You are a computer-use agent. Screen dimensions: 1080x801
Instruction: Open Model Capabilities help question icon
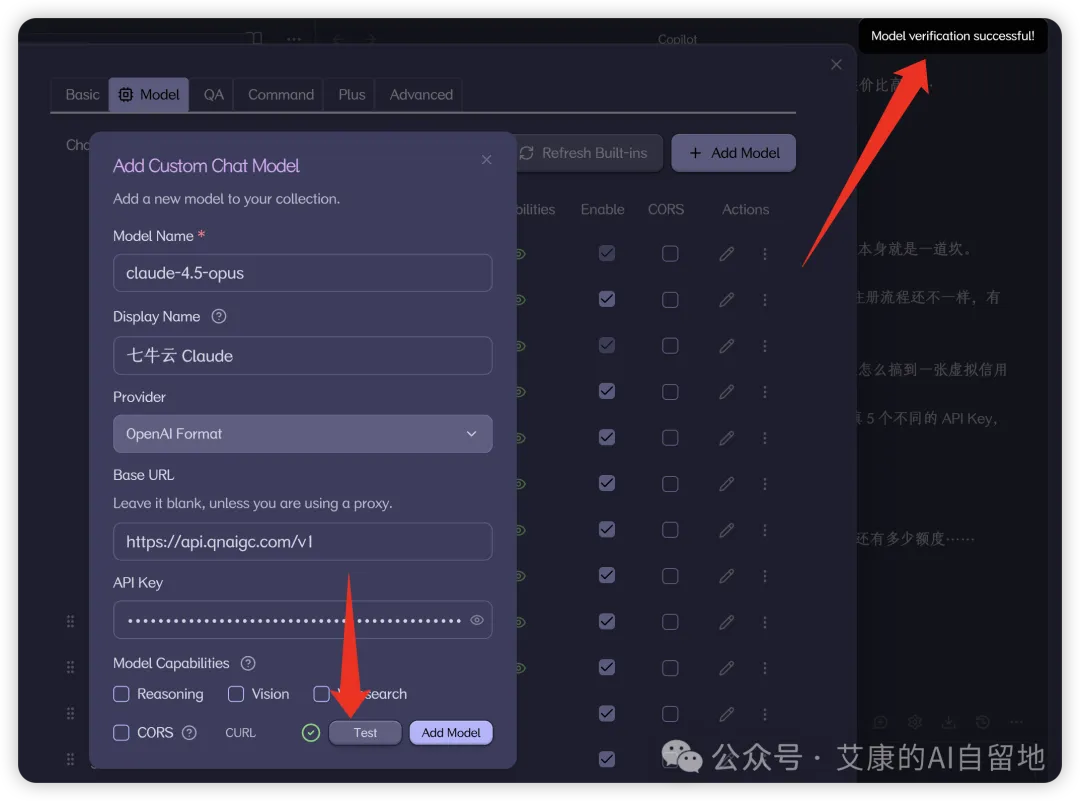click(248, 663)
